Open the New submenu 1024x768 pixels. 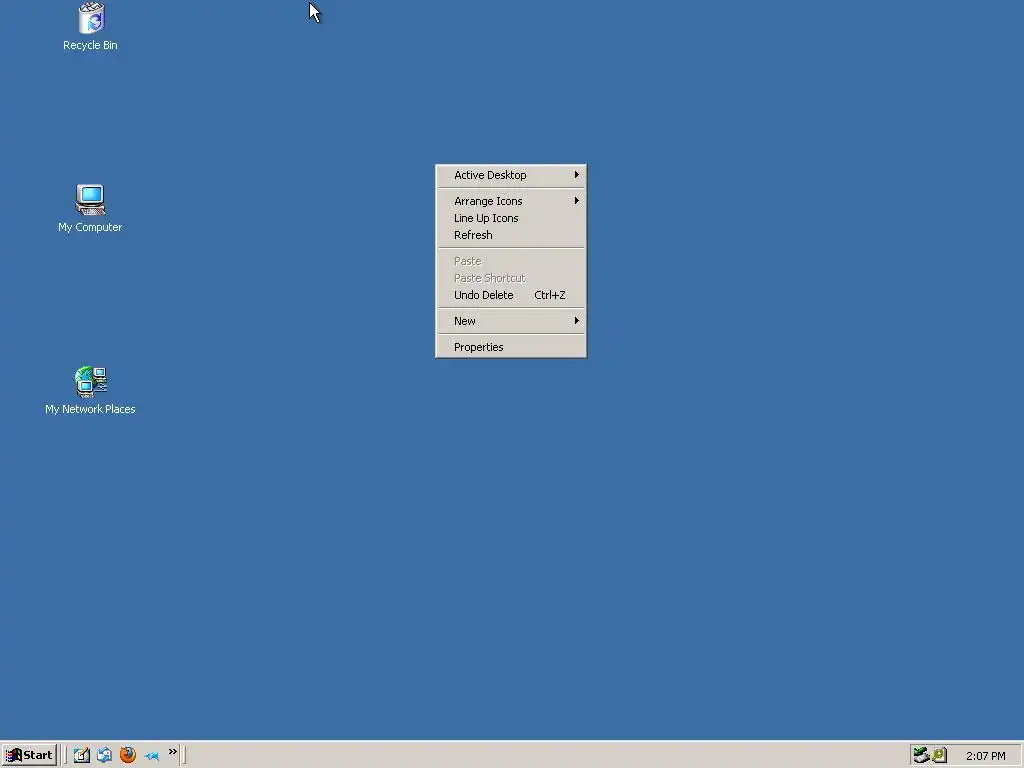coord(511,321)
